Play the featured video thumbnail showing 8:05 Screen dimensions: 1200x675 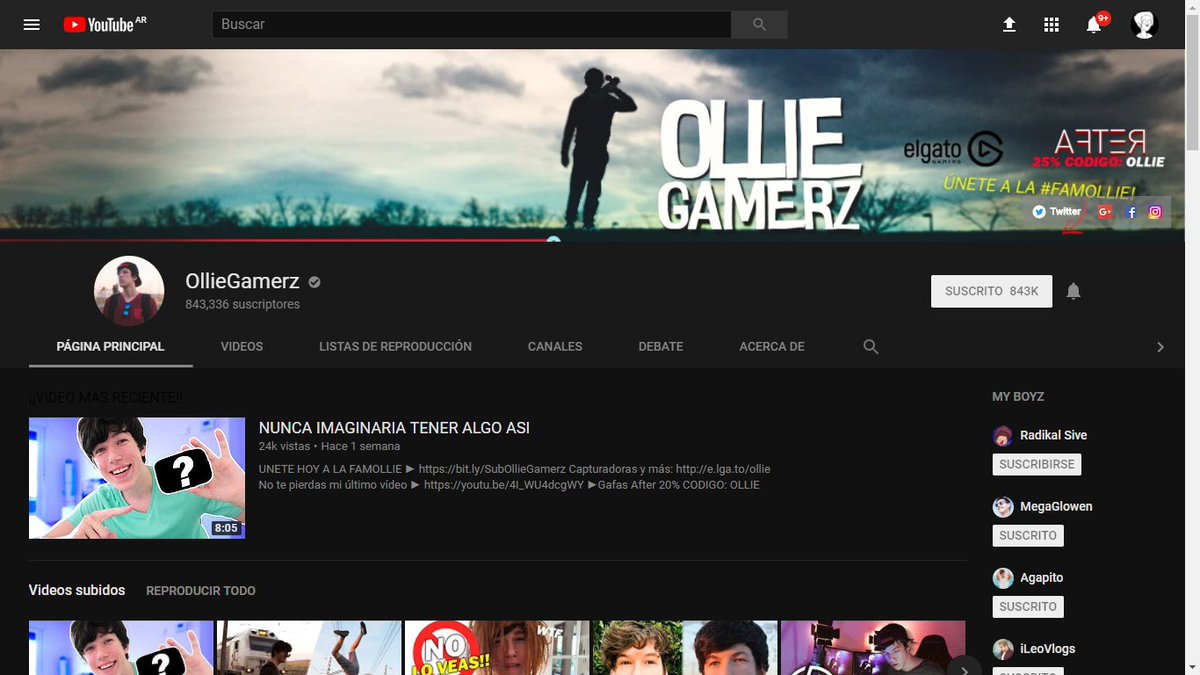click(x=137, y=478)
